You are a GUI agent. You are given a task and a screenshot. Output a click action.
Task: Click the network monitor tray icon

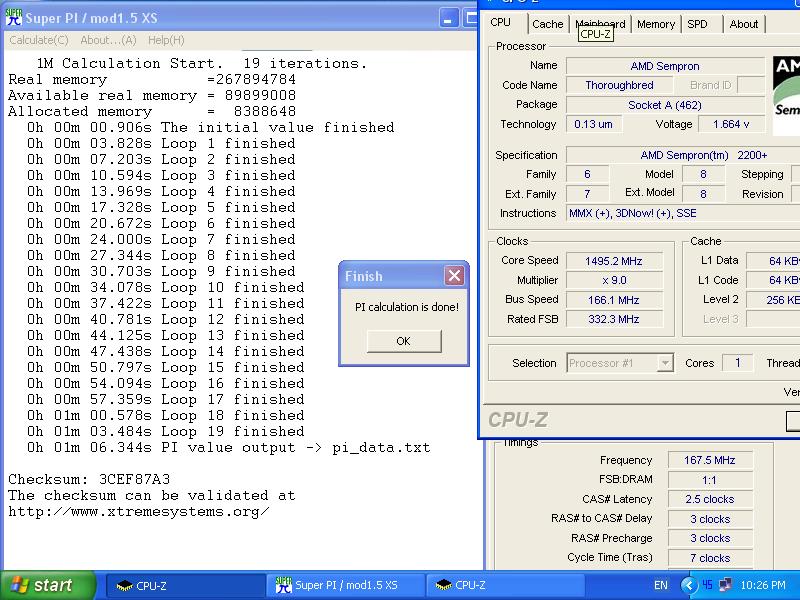coord(725,585)
